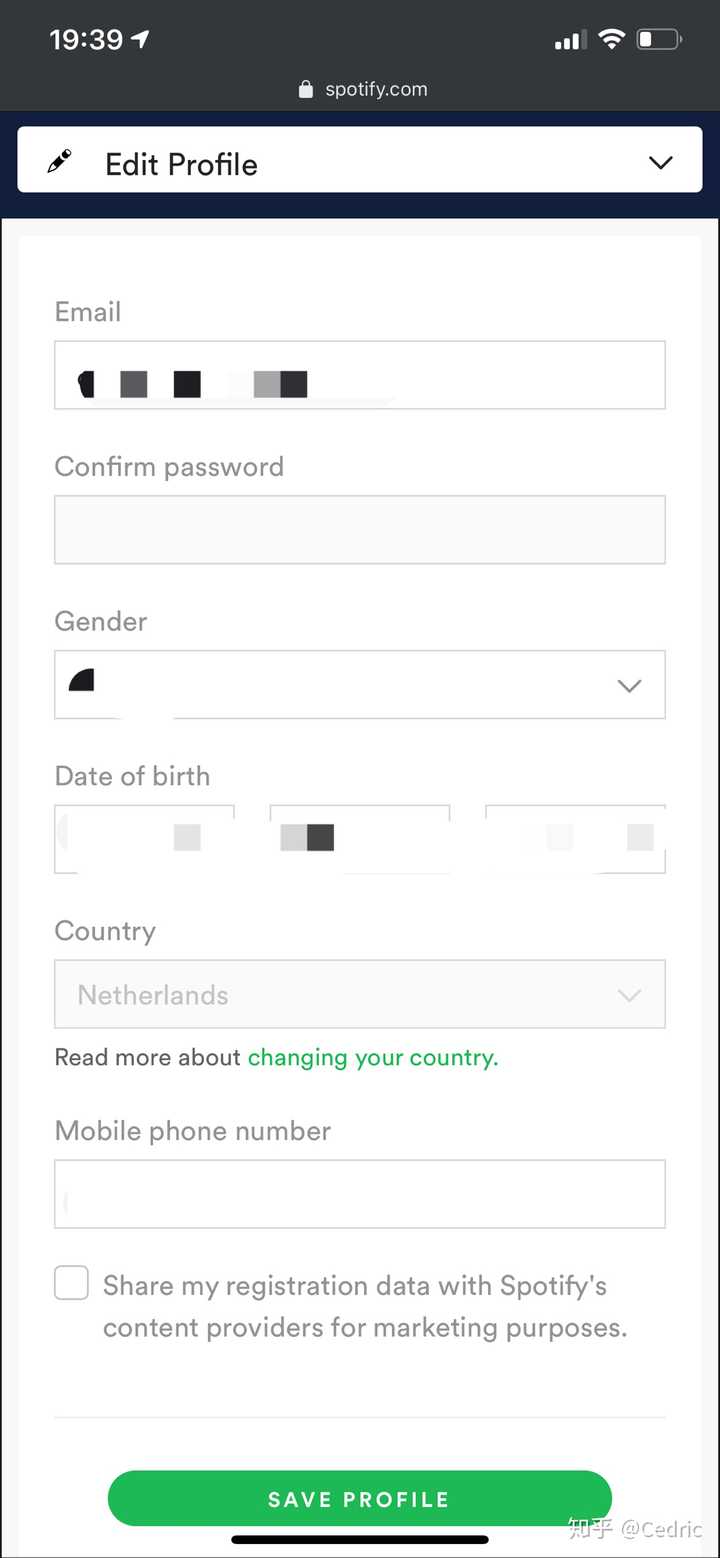Open the Gender dropdown
This screenshot has width=720, height=1558.
coord(360,685)
